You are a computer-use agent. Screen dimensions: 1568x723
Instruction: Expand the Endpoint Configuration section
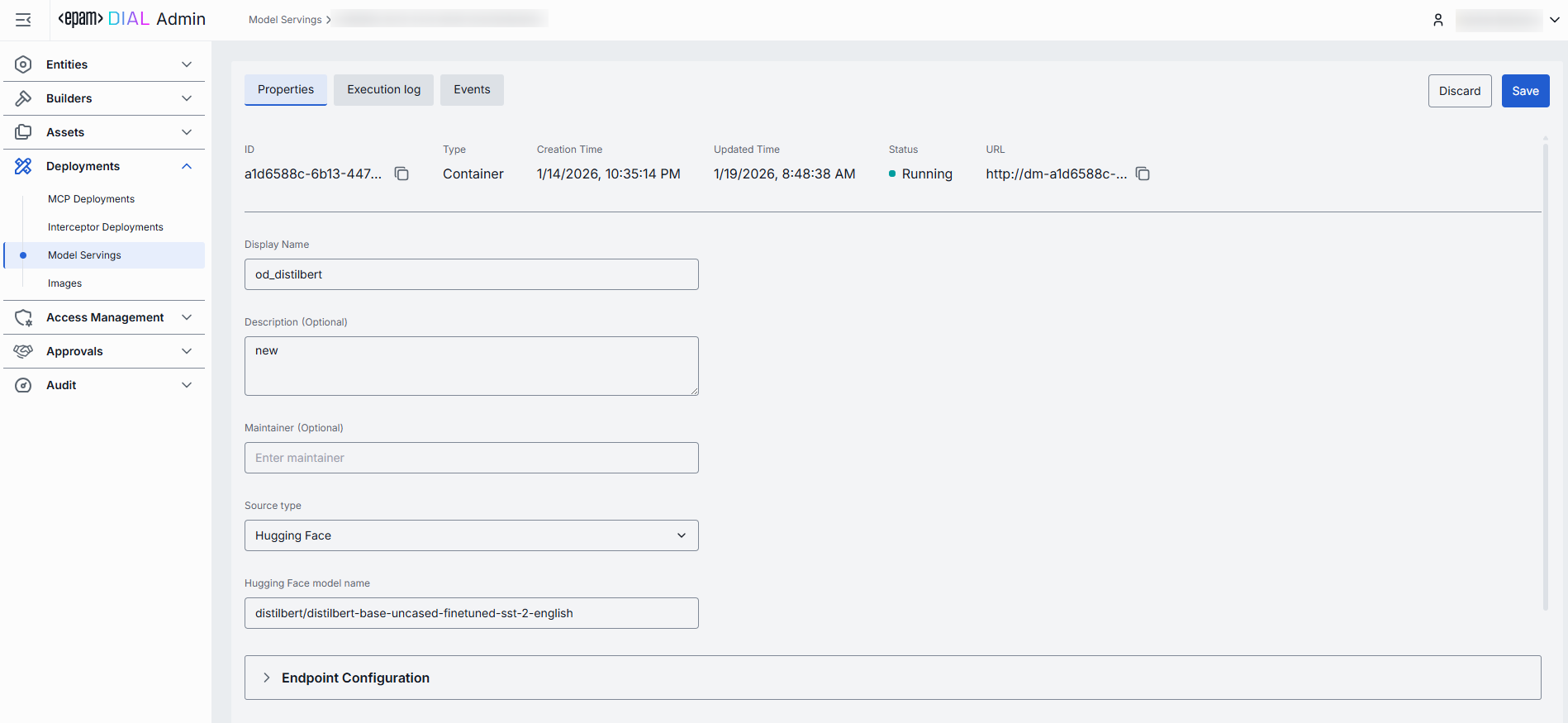267,678
